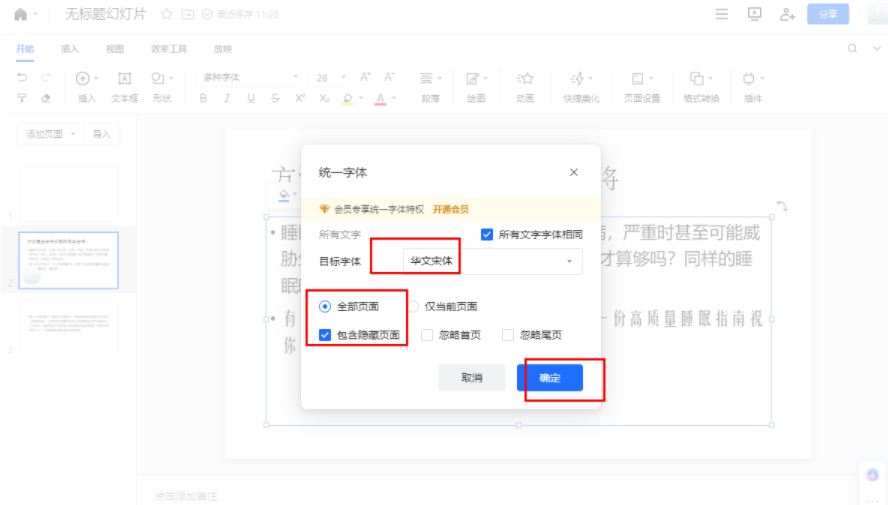Increase font size with A+ icon
888x505 pixels.
[365, 77]
